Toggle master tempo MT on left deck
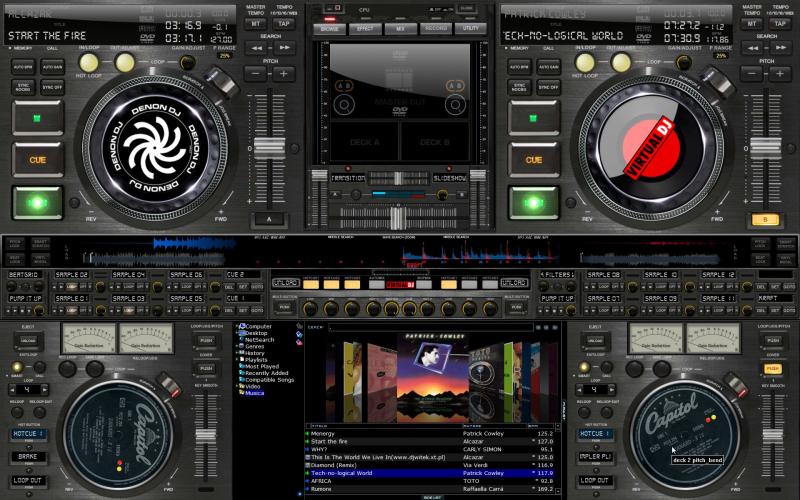The image size is (800, 500). 256,23
